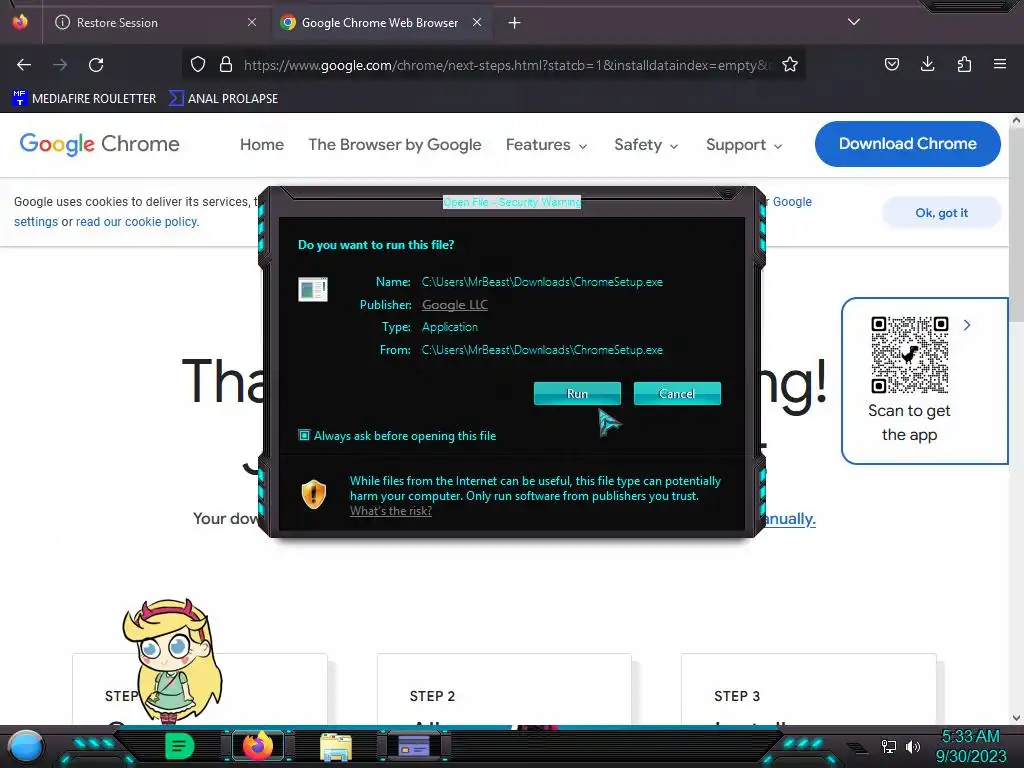The image size is (1024, 768).
Task: Expand the Features menu
Action: point(547,144)
